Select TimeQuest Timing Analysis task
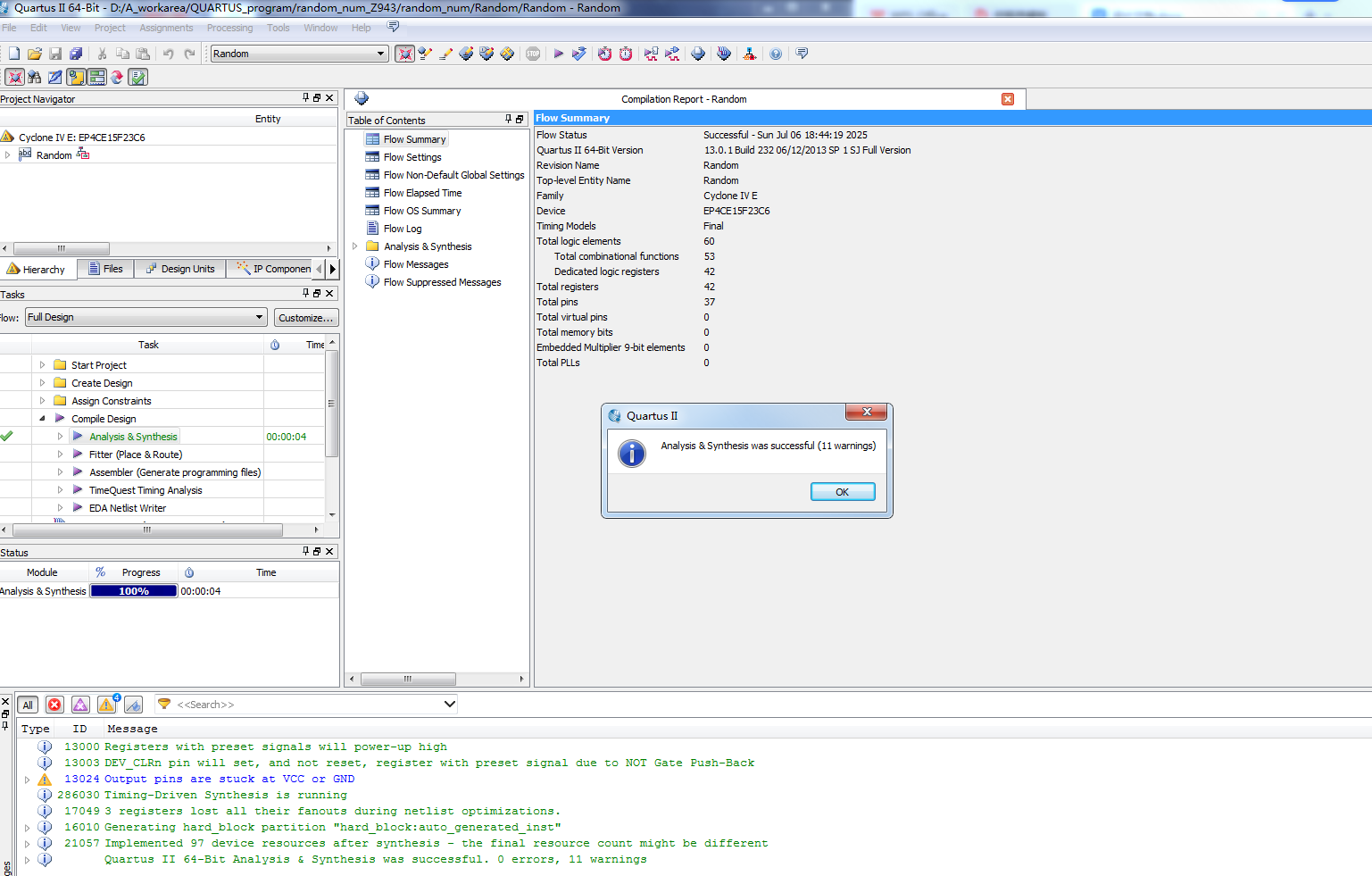The height and width of the screenshot is (876, 1372). tap(146, 490)
